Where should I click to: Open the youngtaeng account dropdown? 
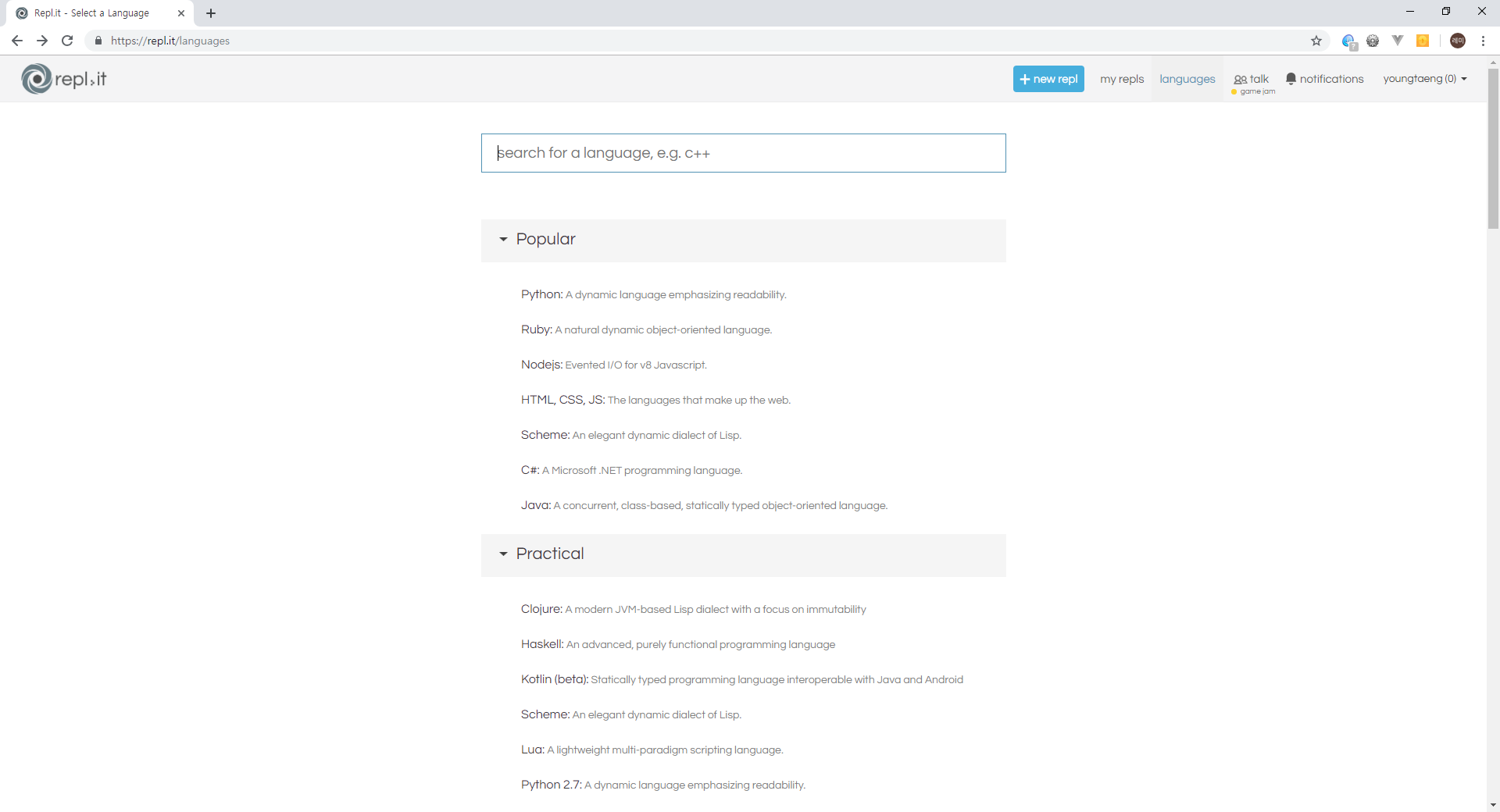[1425, 79]
